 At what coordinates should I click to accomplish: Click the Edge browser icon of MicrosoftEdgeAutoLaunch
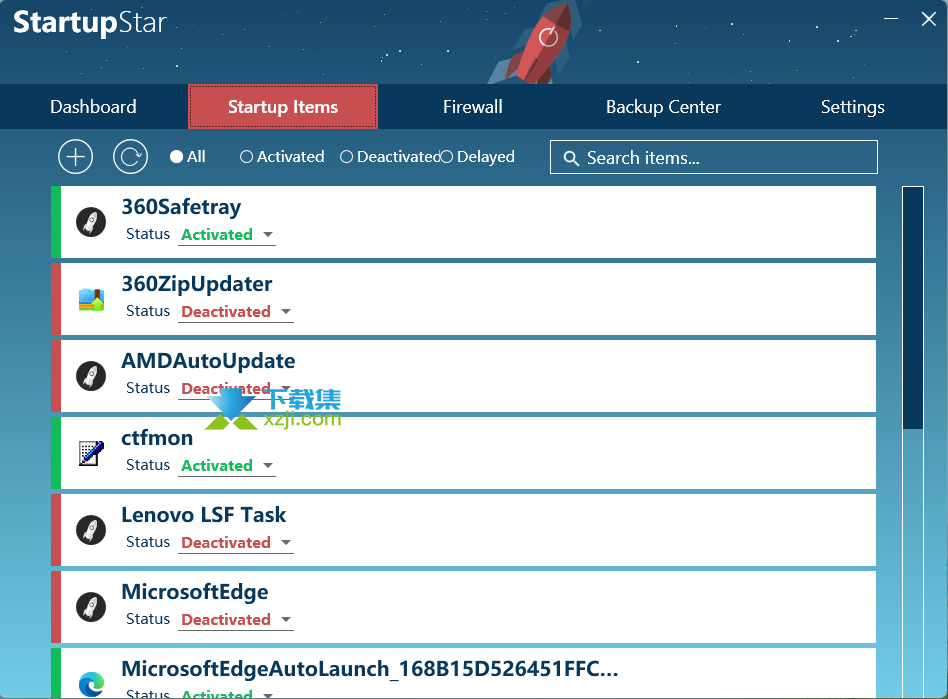click(91, 684)
